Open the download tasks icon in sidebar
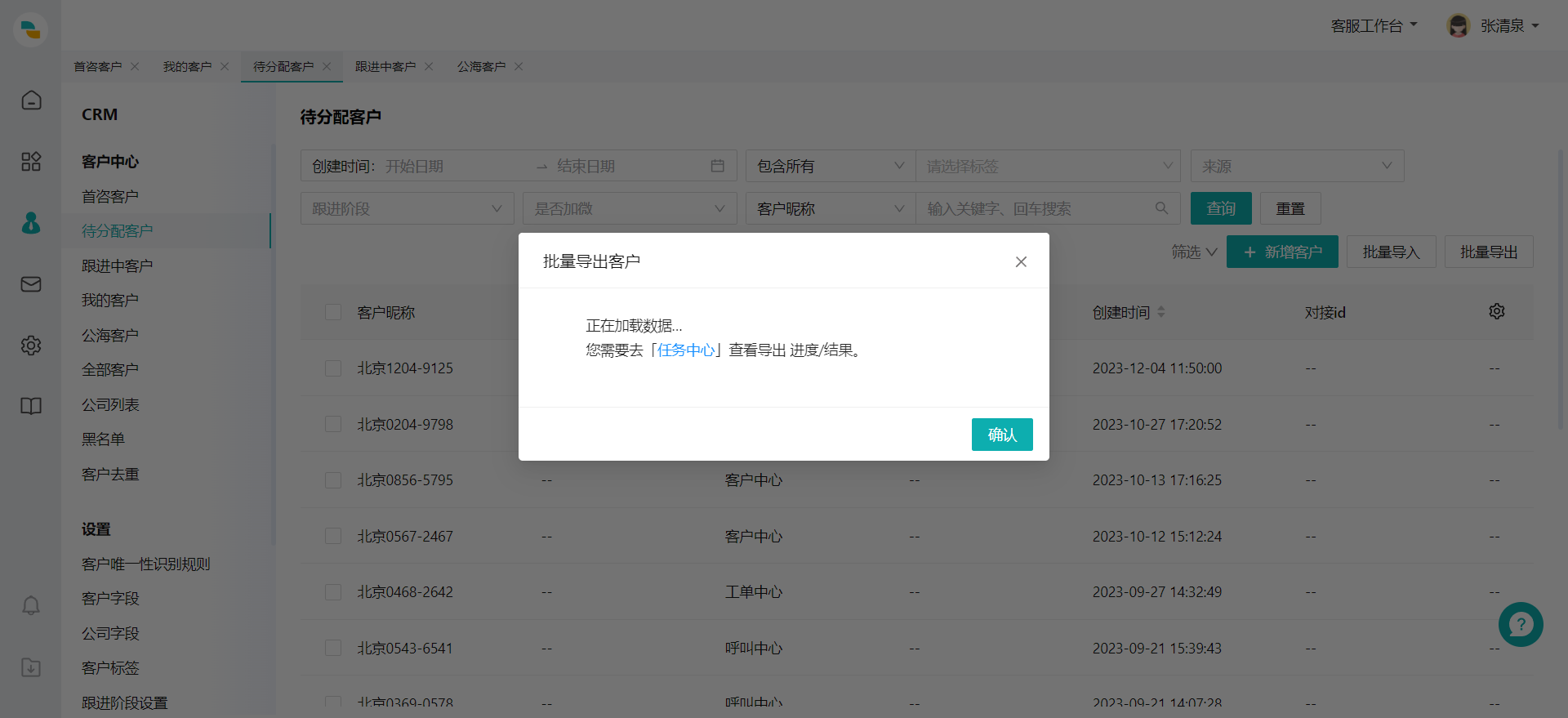The image size is (1568, 718). point(31,667)
